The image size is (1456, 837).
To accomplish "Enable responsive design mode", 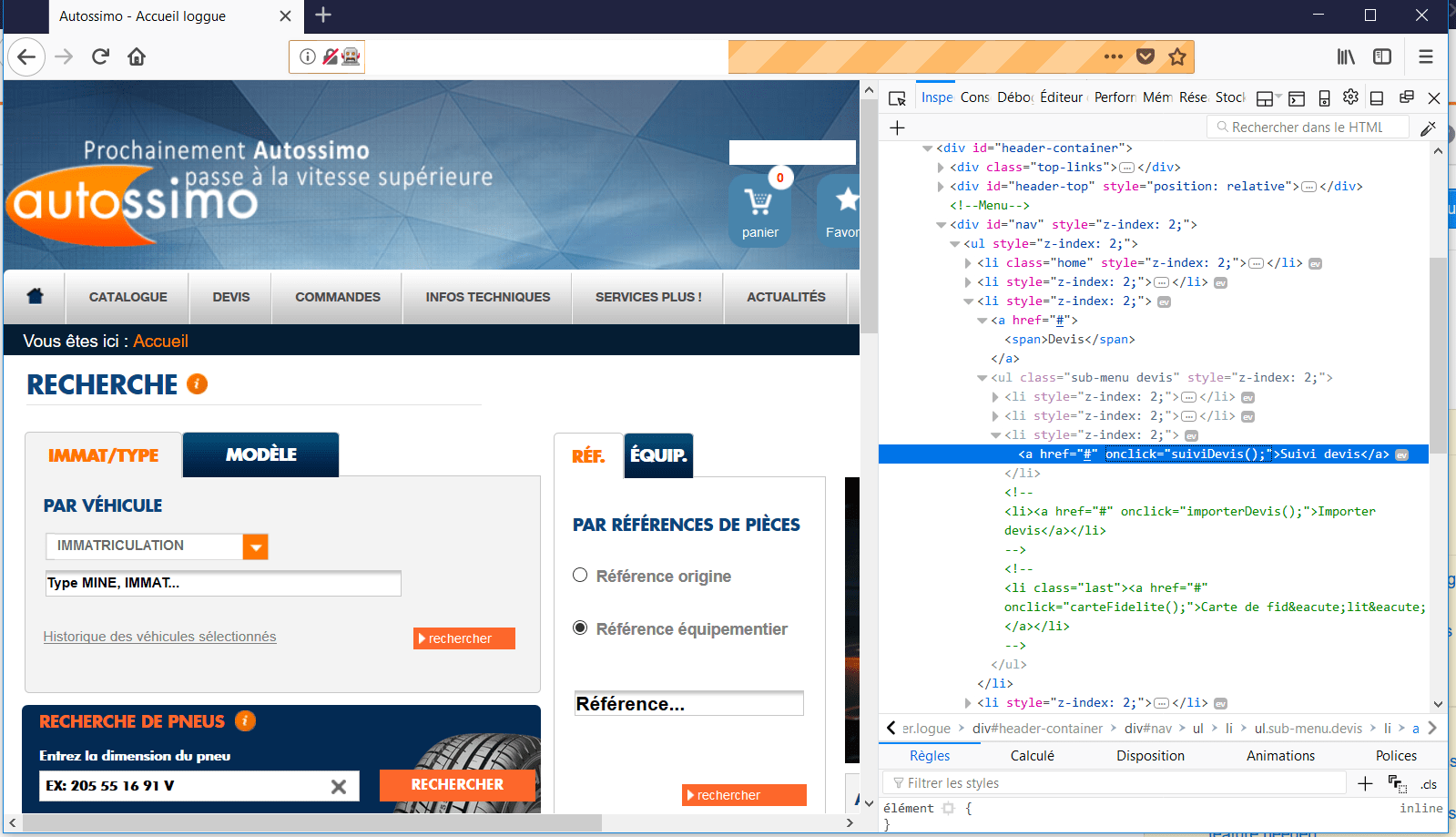I will coord(1324,97).
